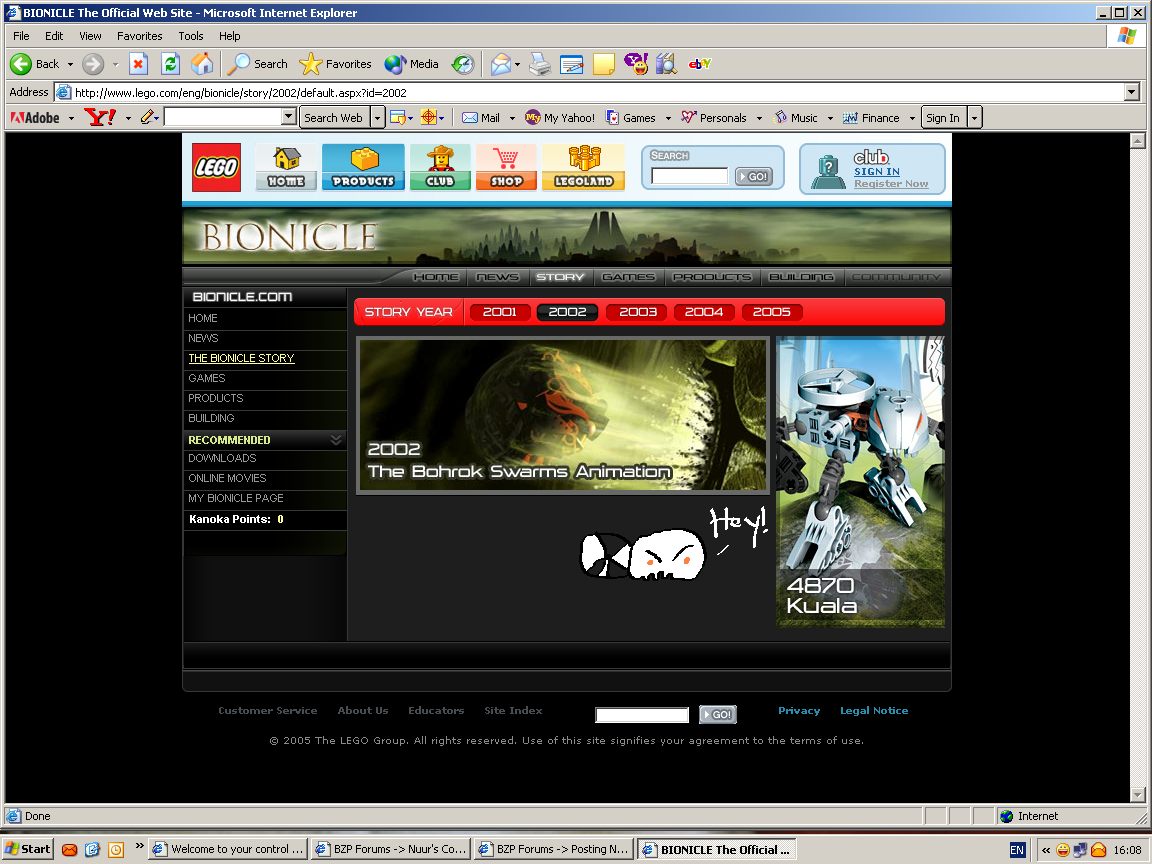
Task: Click the Edit page toolbar icon
Action: (572, 64)
